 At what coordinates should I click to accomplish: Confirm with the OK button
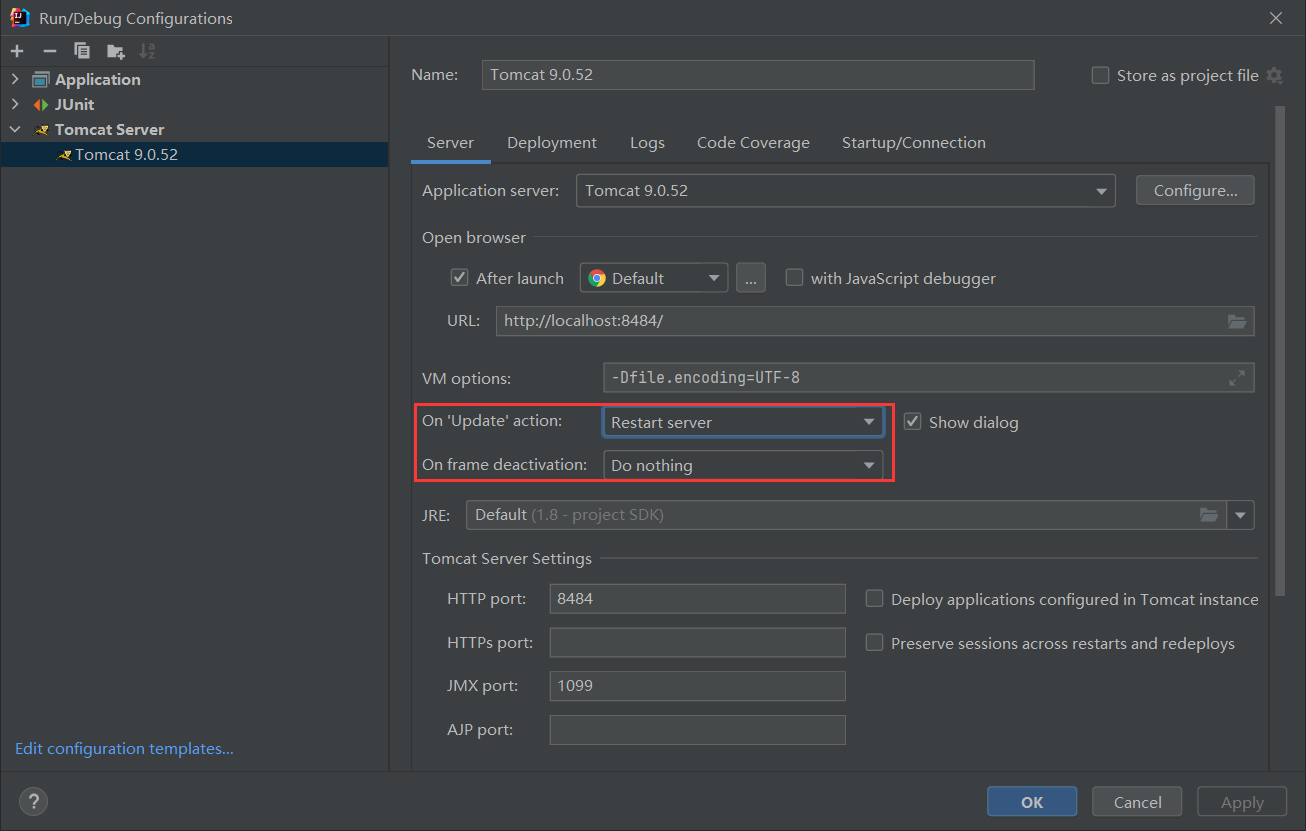click(1032, 802)
